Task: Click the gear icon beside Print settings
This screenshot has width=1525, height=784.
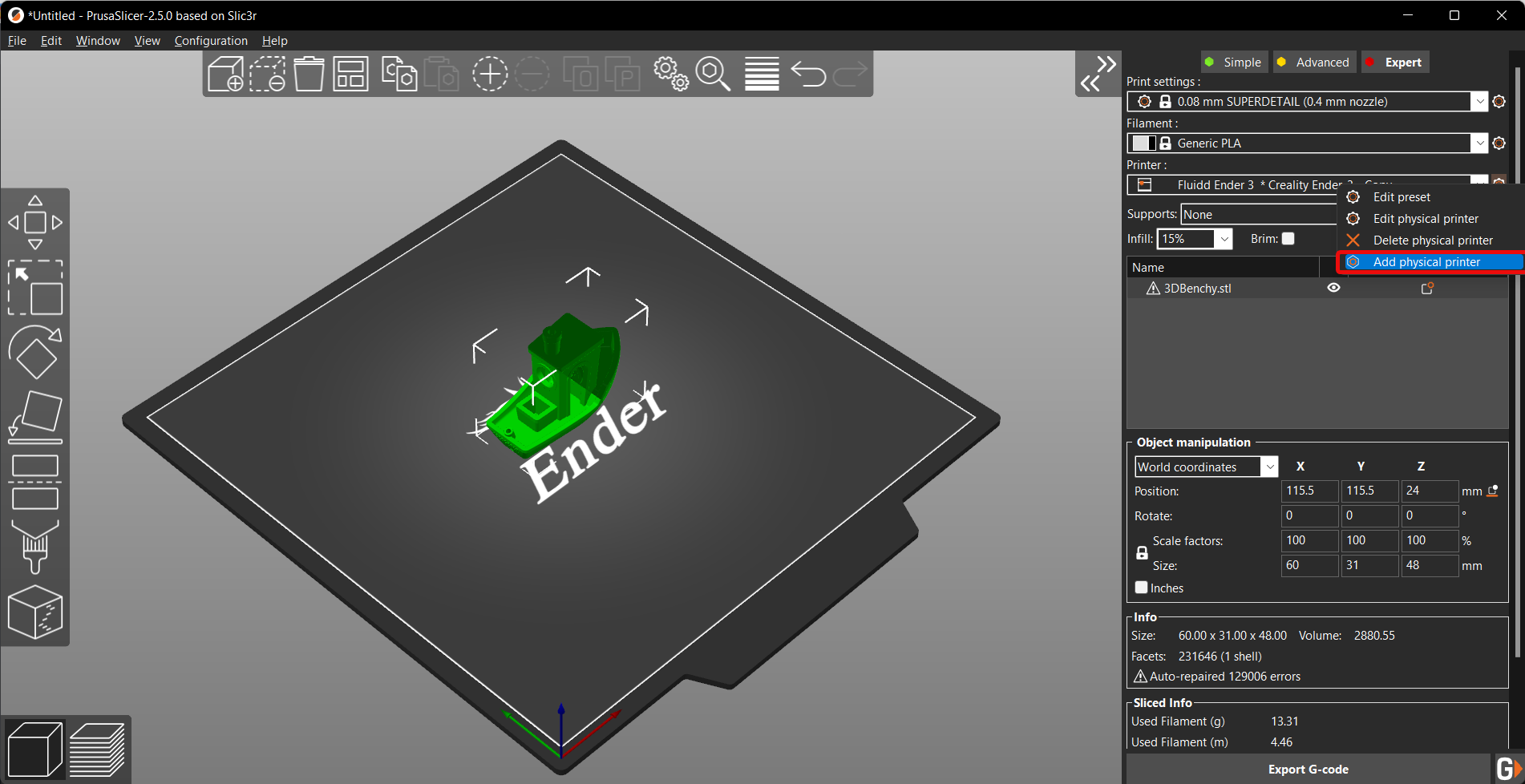Action: click(x=1499, y=102)
